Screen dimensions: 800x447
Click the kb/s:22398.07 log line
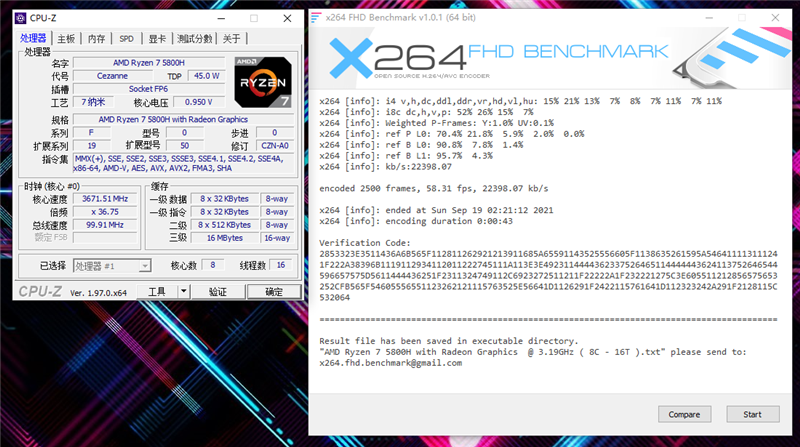pyautogui.click(x=385, y=167)
